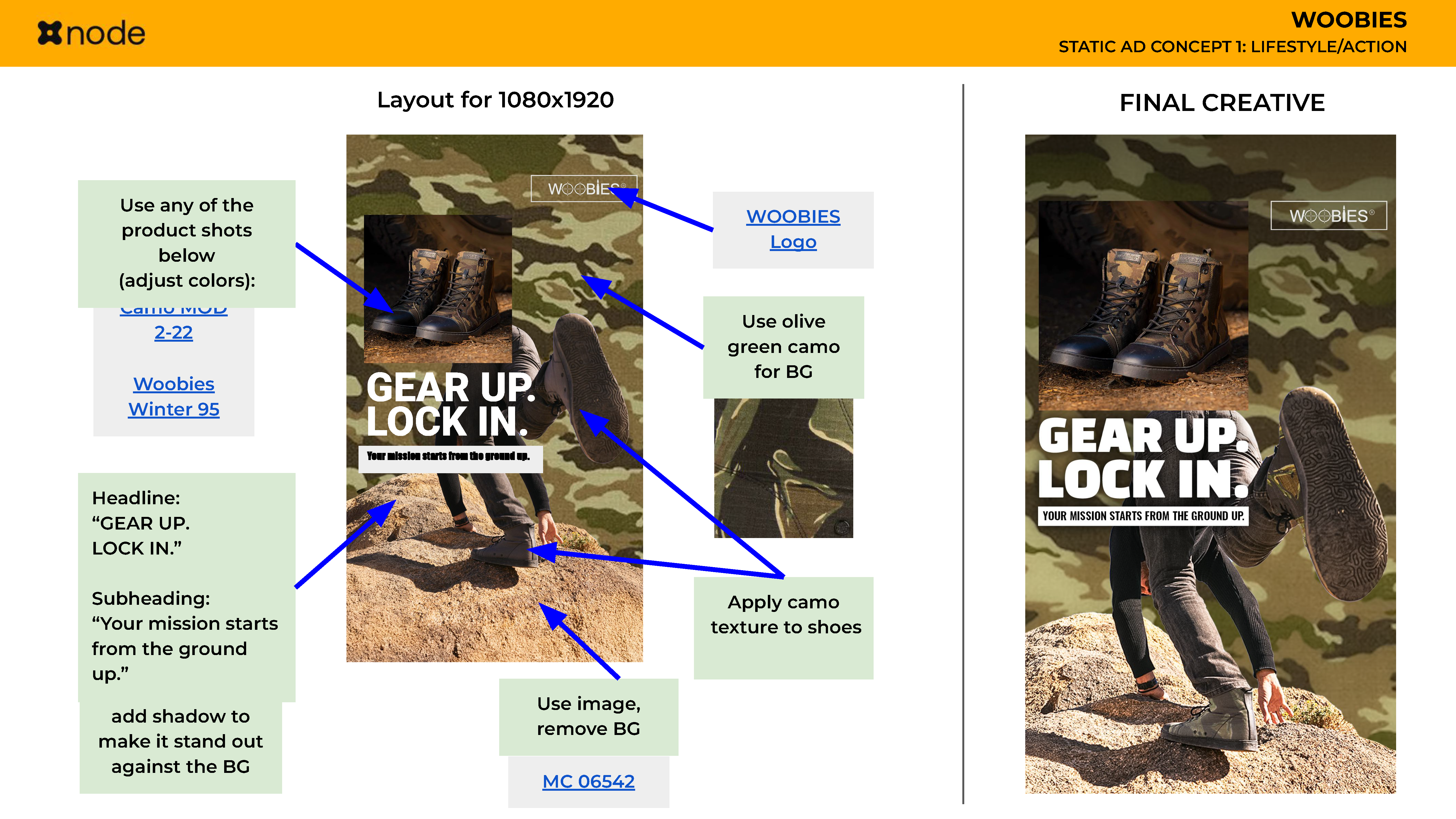The height and width of the screenshot is (819, 1456).
Task: Open the Woobies Winter 95 link
Action: point(174,396)
